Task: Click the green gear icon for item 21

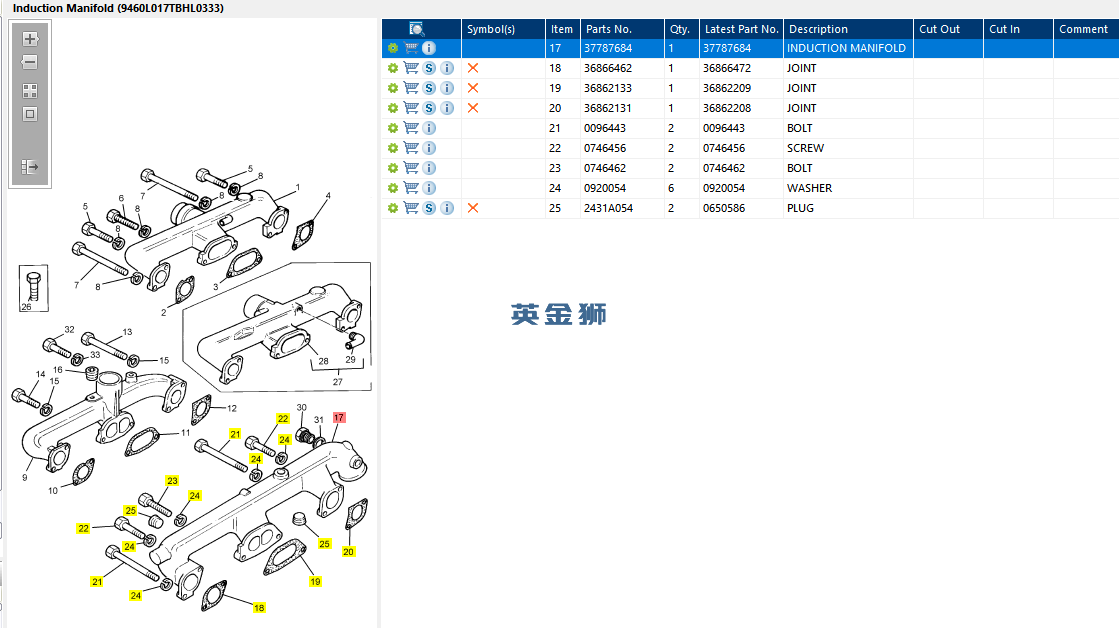Action: [x=393, y=128]
